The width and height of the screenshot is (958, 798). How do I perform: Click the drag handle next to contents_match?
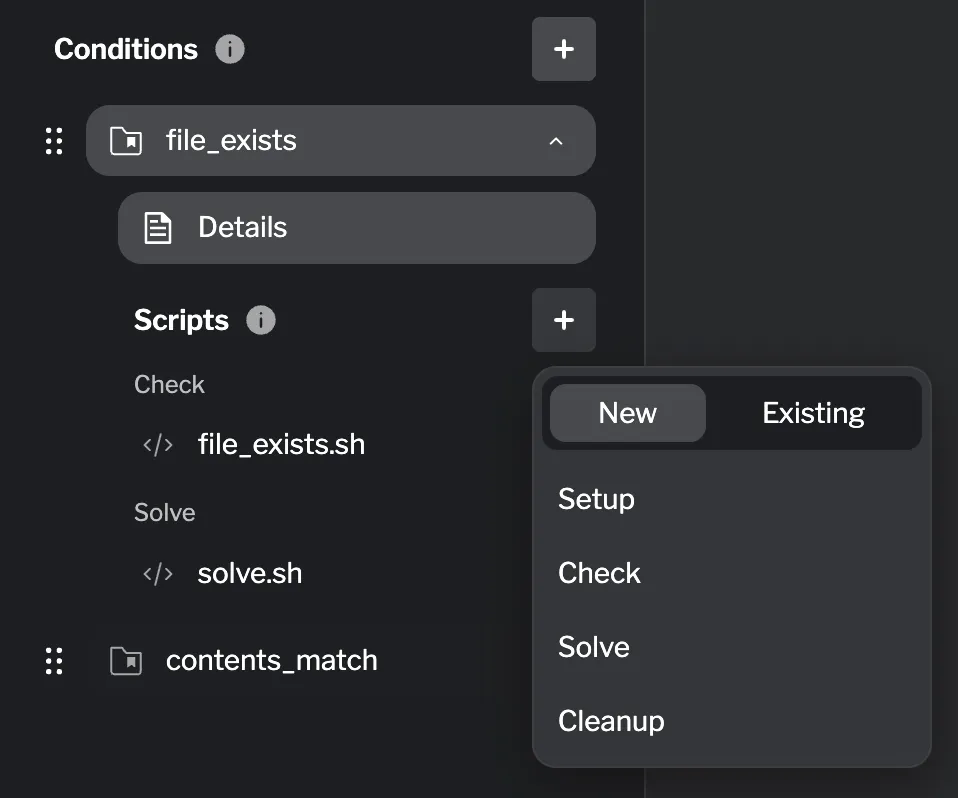point(54,660)
